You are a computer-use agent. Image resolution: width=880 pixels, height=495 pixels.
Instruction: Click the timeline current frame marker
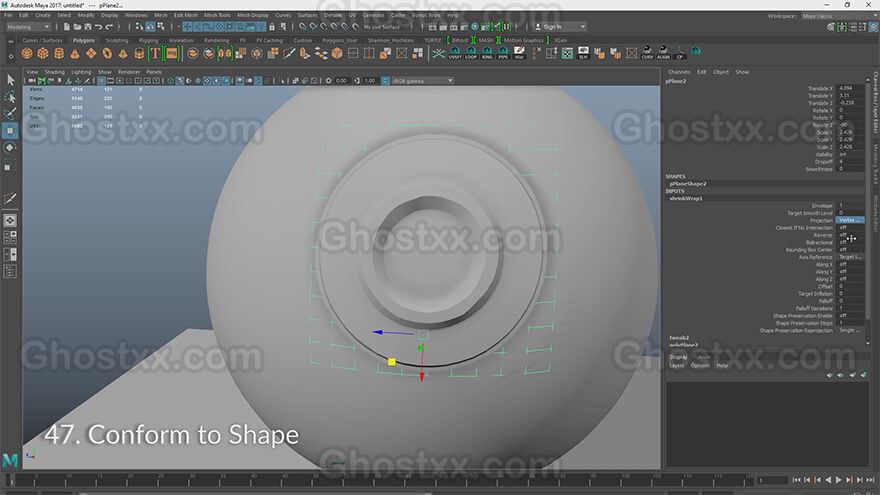(x=10, y=480)
